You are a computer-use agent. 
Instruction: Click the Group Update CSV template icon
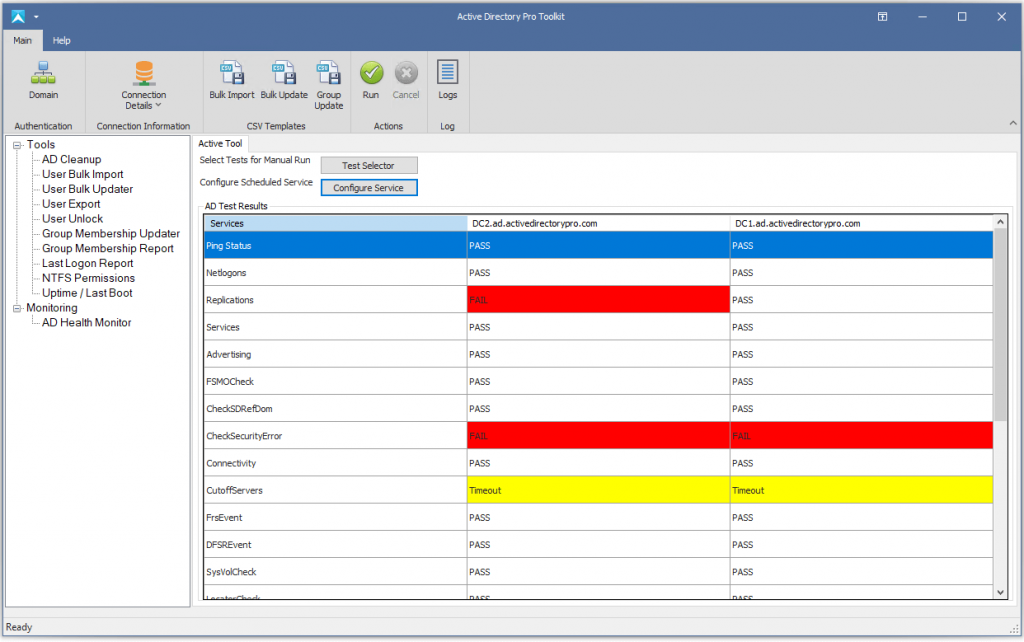pos(328,73)
